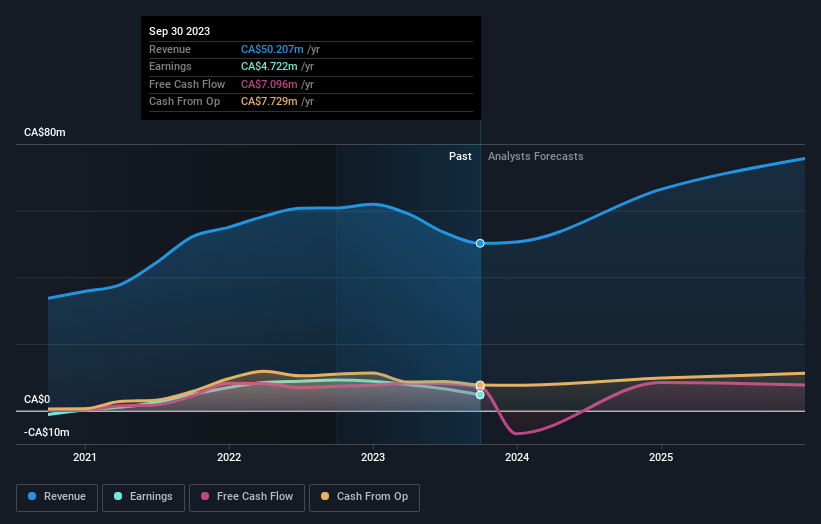This screenshot has height=524, width=821.
Task: Click the CA$50.207m revenue value
Action: (x=272, y=49)
